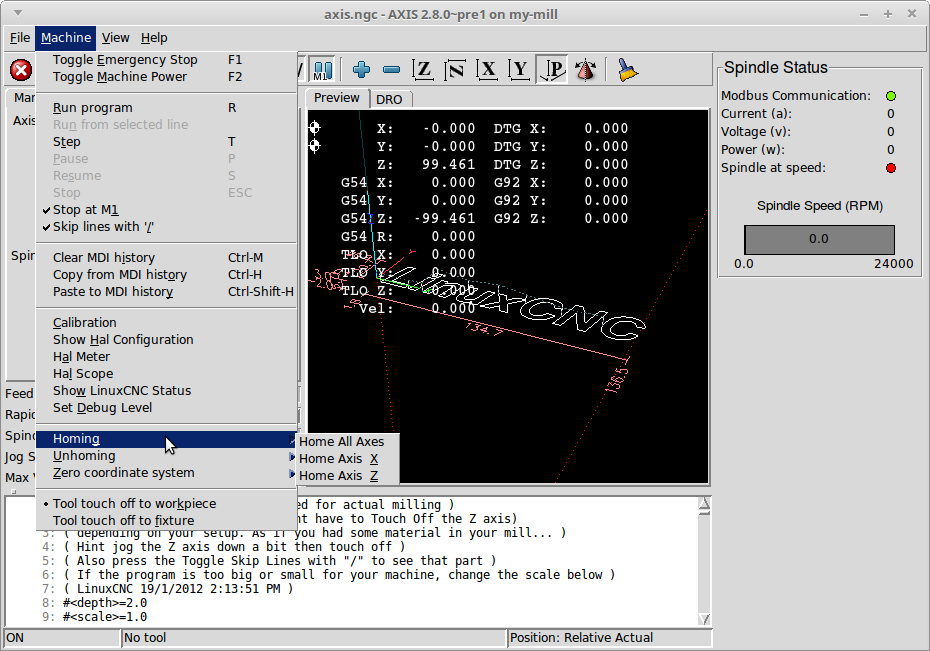Open the File menu
The image size is (930, 651).
[20, 38]
